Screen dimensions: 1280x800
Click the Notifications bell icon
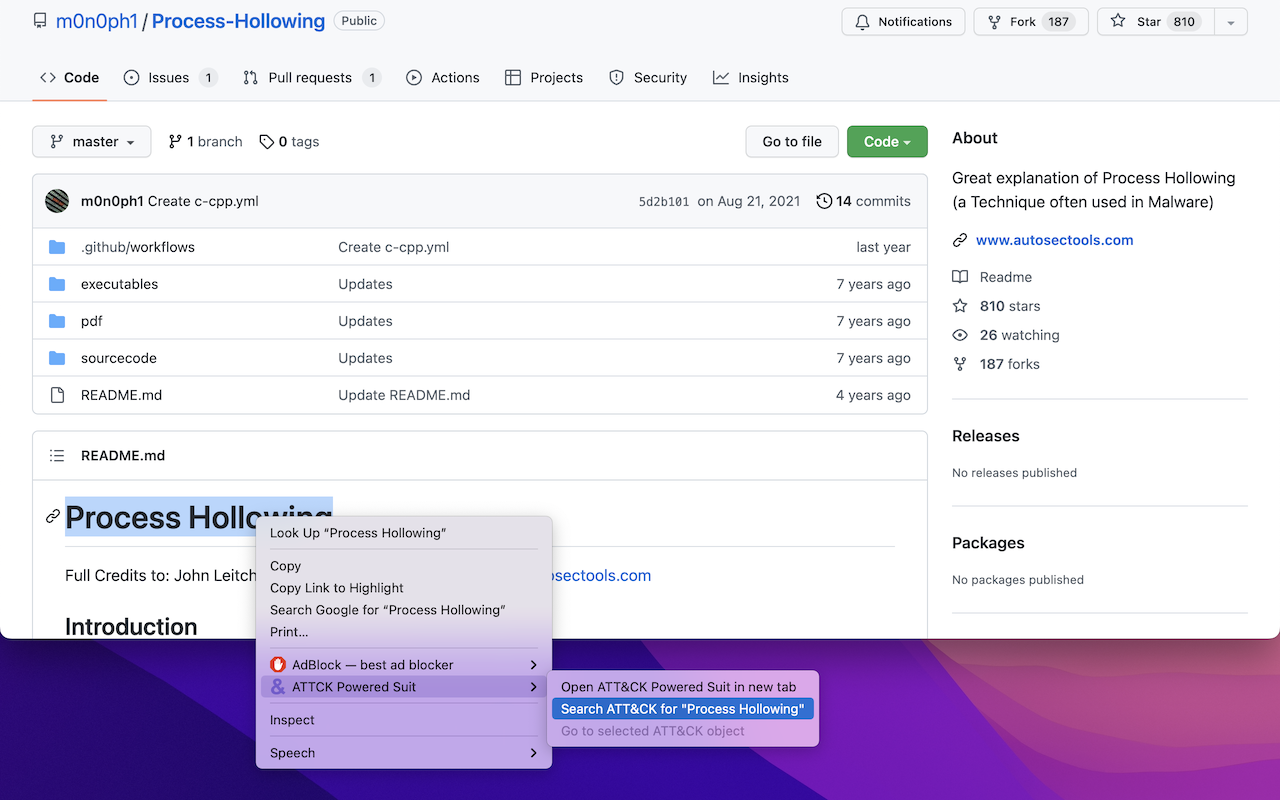tap(862, 22)
